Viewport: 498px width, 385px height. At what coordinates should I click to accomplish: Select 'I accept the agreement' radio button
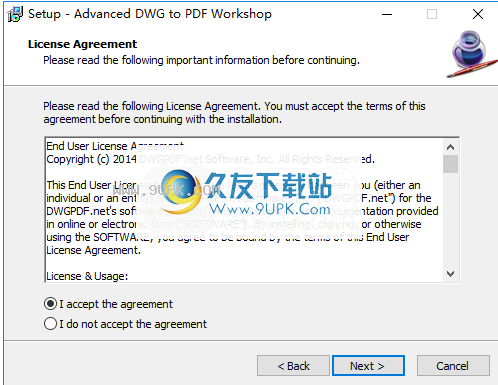[50, 304]
